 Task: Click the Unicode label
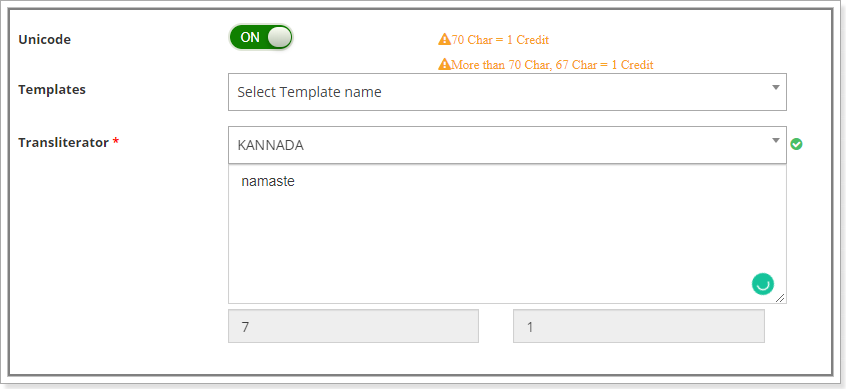point(44,39)
